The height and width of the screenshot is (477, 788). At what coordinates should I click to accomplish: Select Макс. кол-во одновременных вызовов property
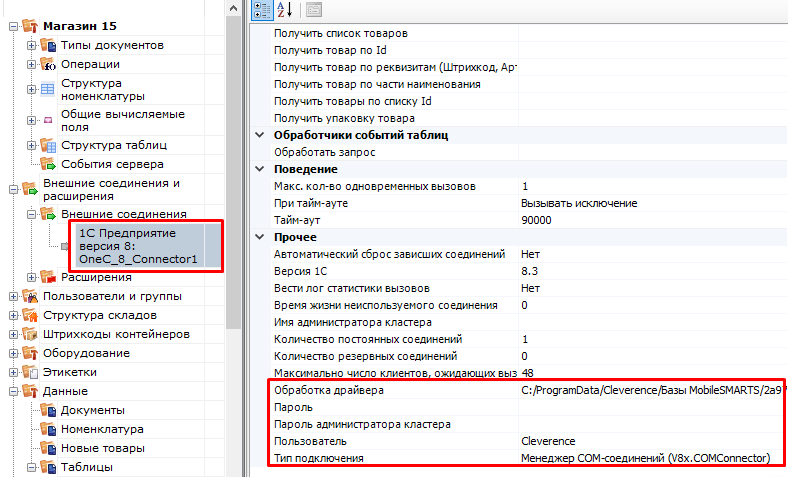[x=374, y=186]
